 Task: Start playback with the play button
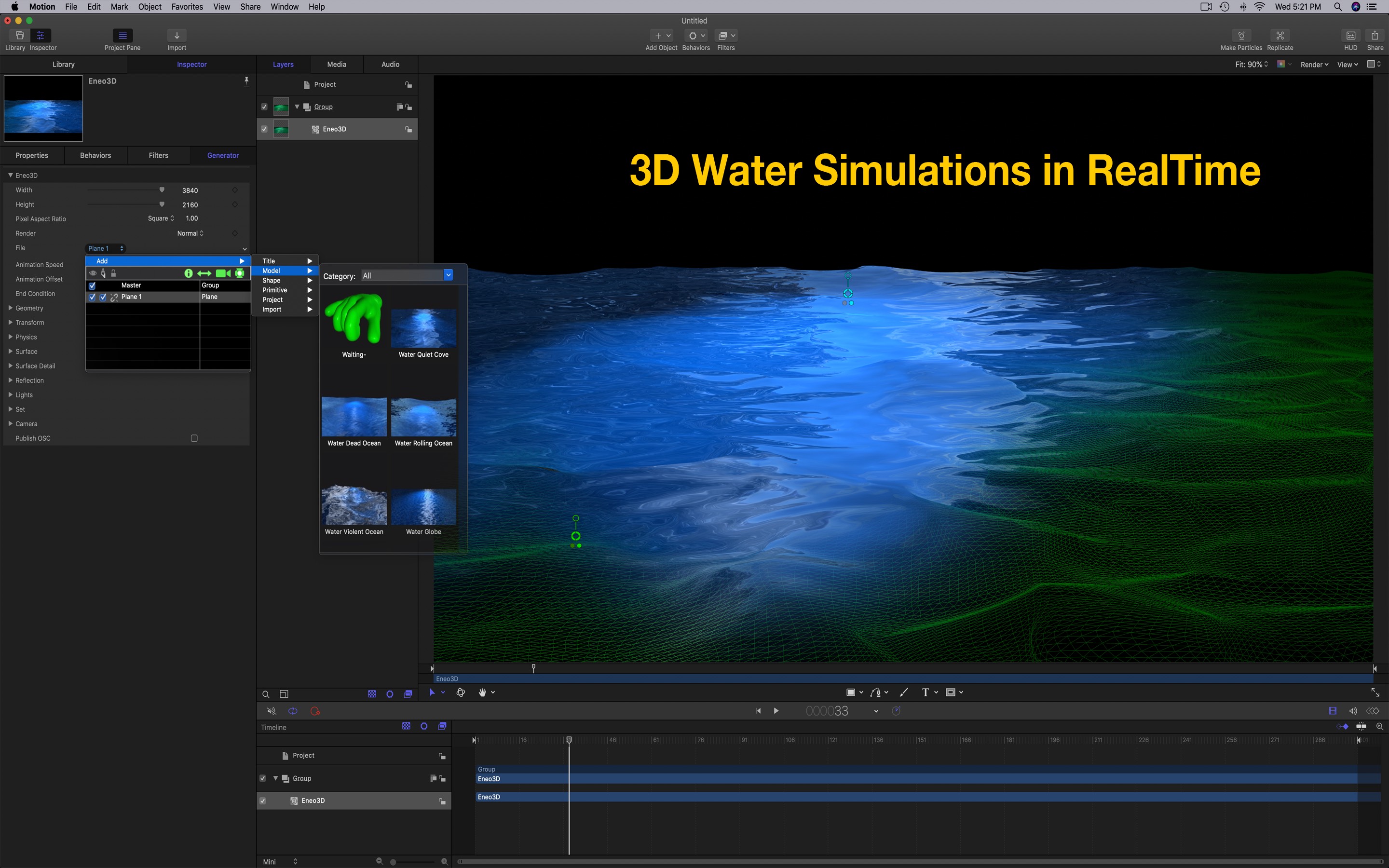pyautogui.click(x=776, y=711)
